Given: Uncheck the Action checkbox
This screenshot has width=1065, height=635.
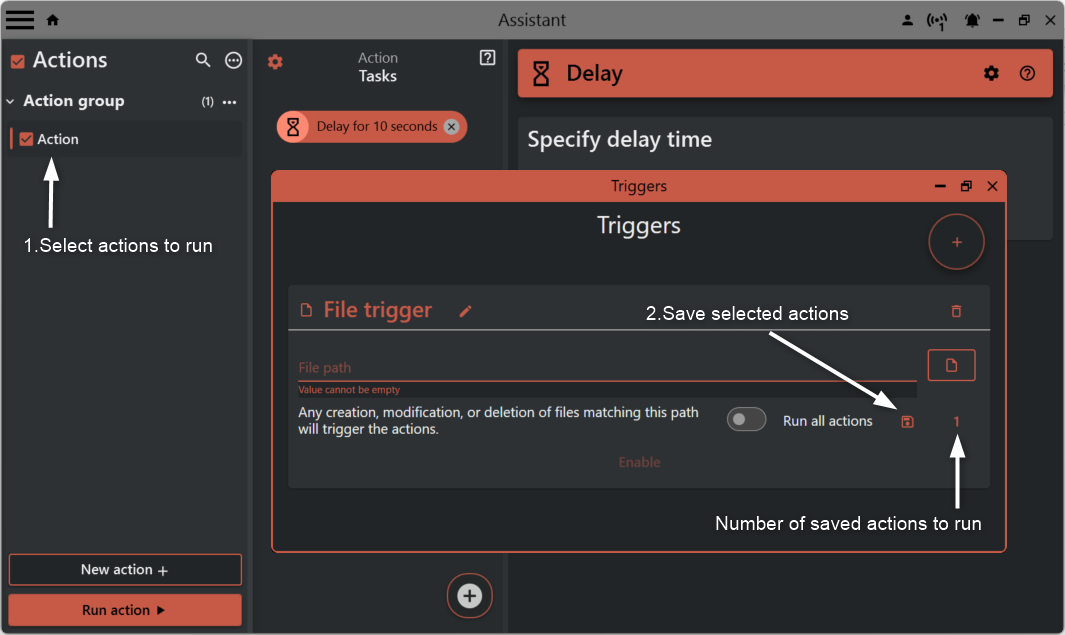Looking at the screenshot, I should (x=25, y=139).
